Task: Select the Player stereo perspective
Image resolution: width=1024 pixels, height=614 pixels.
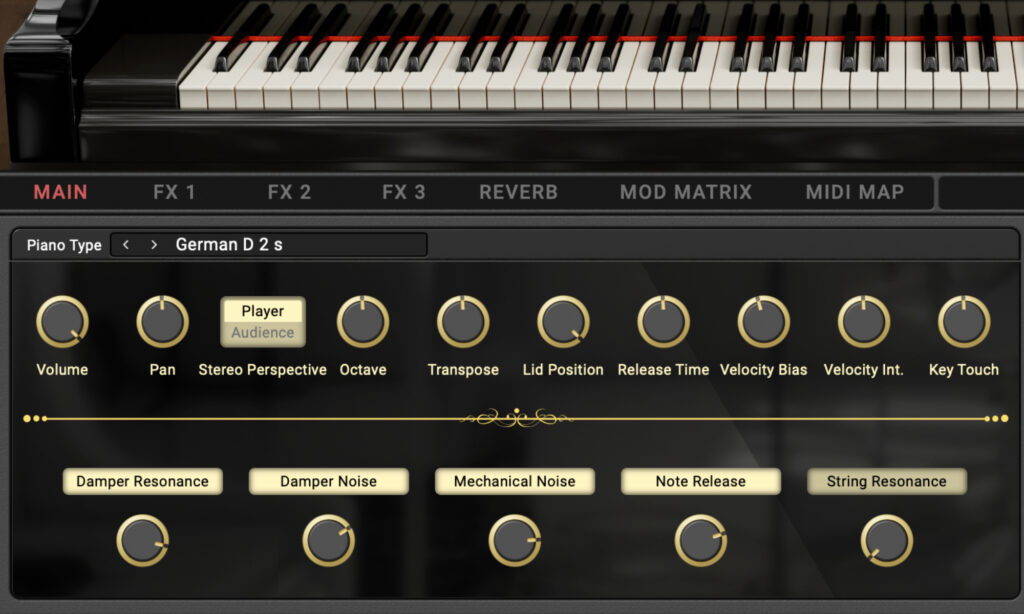Action: coord(262,311)
